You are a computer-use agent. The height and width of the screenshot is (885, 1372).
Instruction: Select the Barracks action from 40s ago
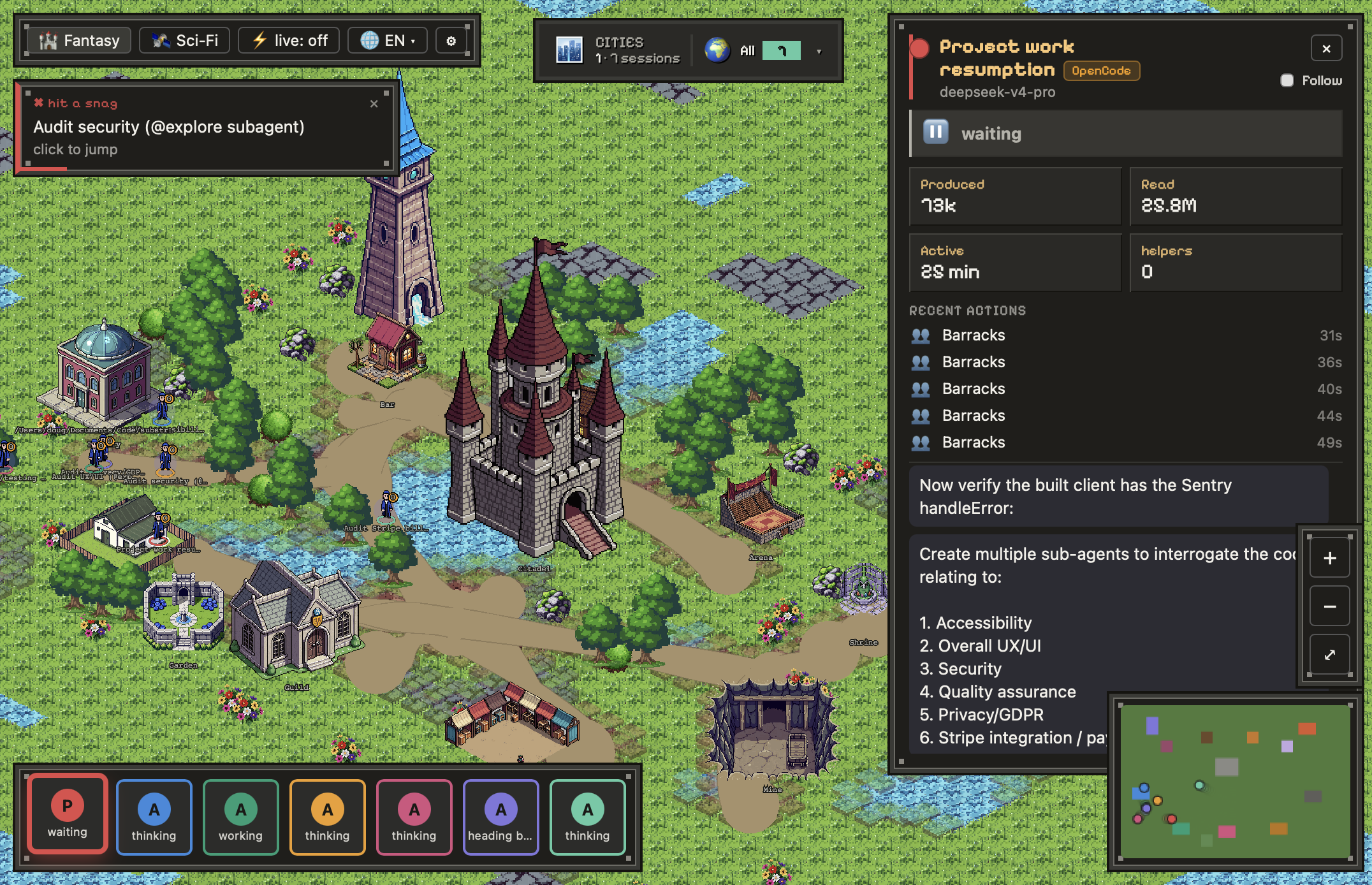[x=1126, y=389]
